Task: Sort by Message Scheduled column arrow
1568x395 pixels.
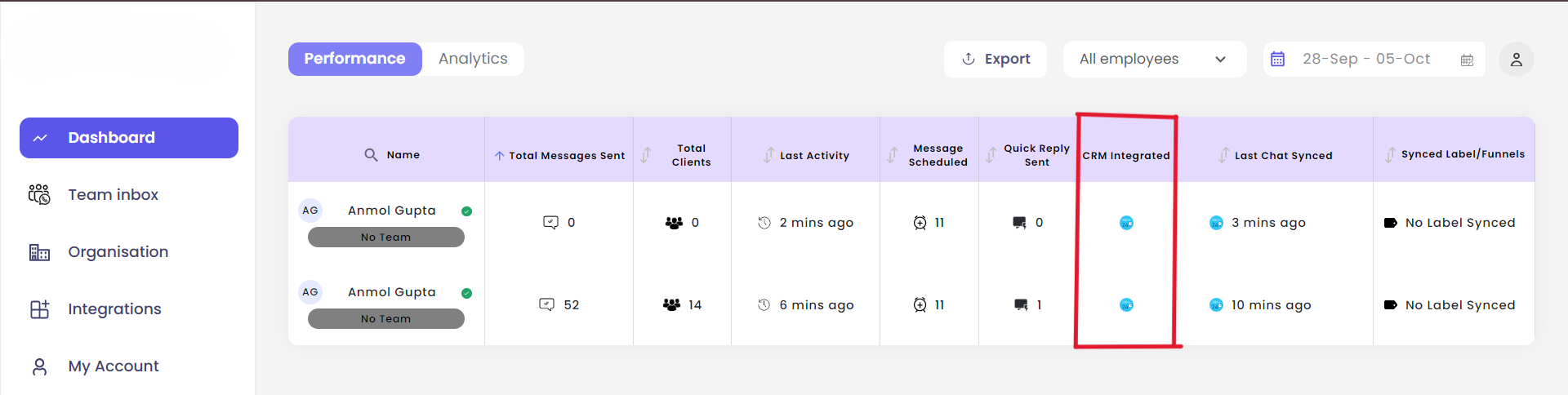Action: [893, 155]
